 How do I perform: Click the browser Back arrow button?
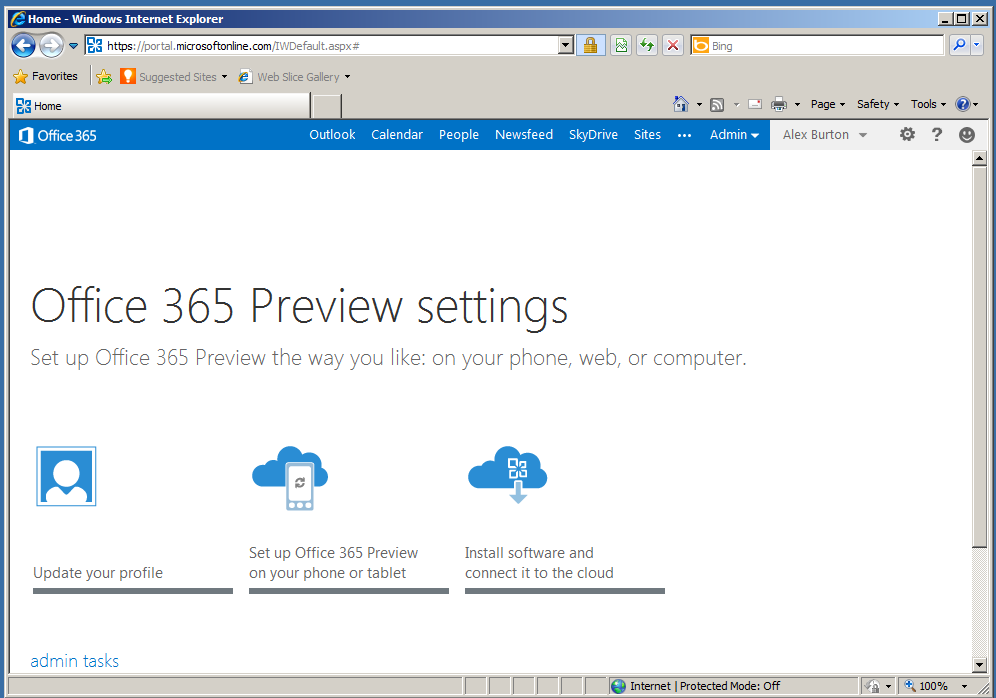pos(24,46)
